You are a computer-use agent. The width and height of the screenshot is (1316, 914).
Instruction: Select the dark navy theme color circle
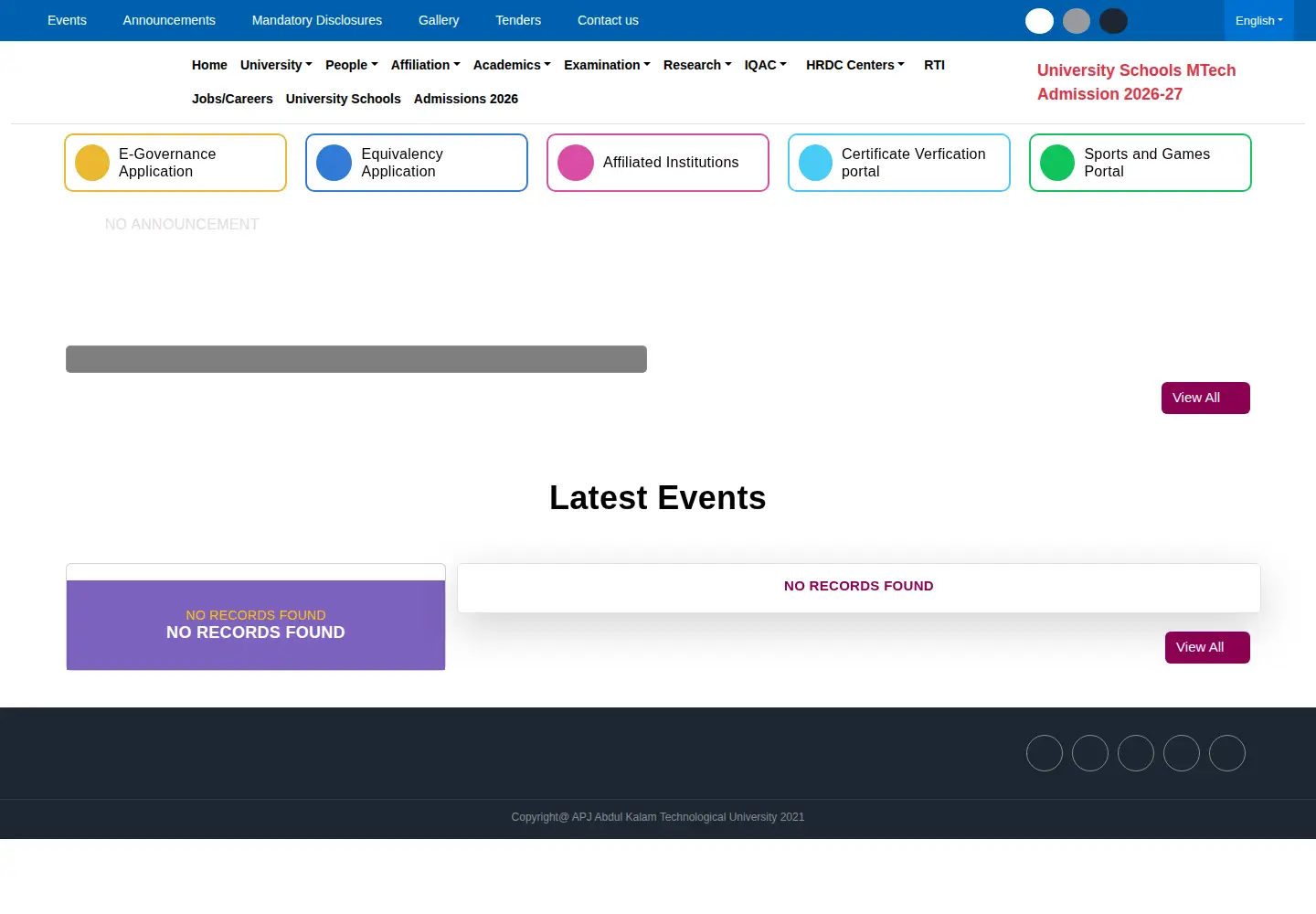[x=1113, y=21]
